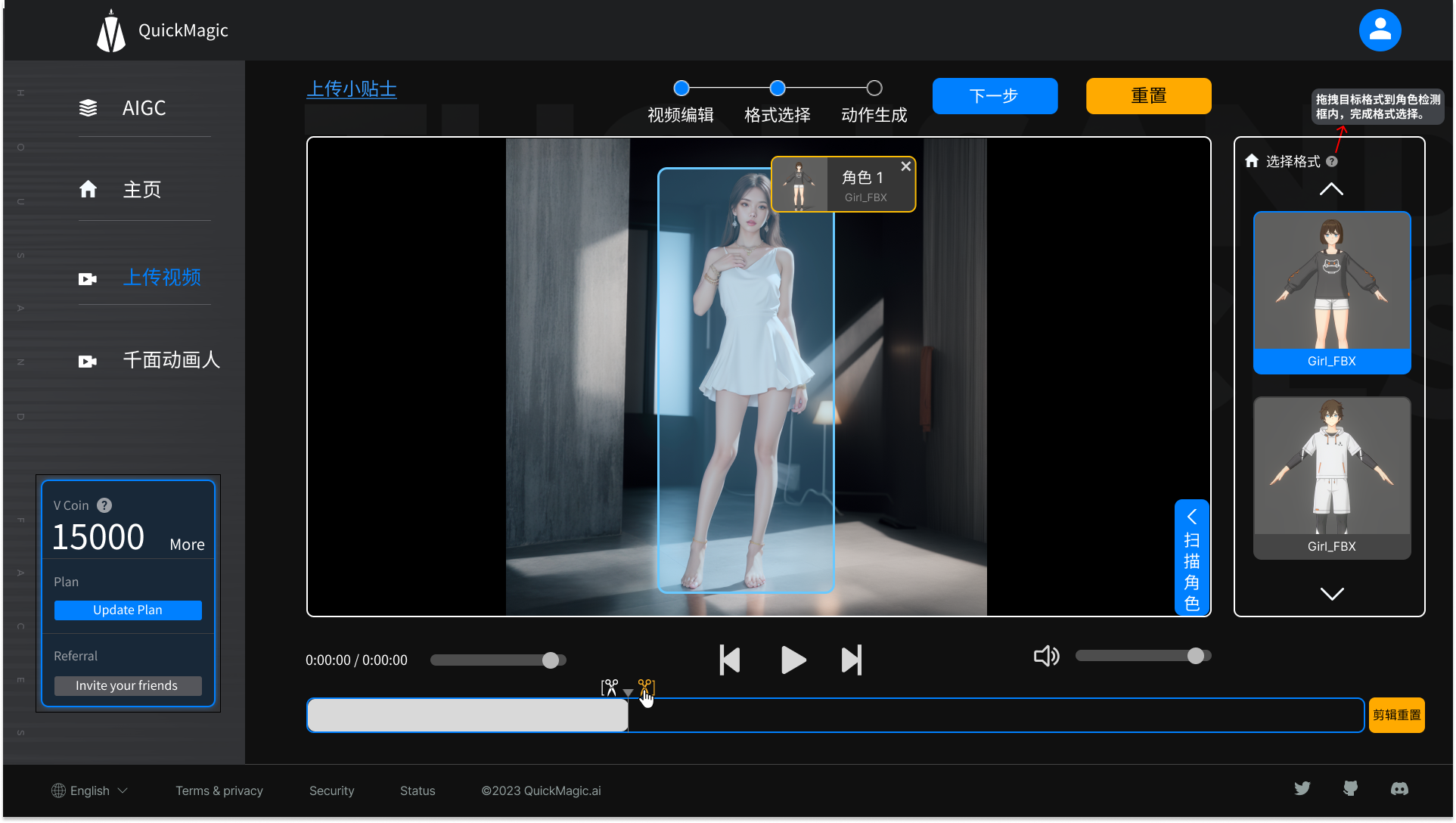This screenshot has width=1456, height=823.
Task: Open the English language dropdown
Action: click(x=90, y=790)
